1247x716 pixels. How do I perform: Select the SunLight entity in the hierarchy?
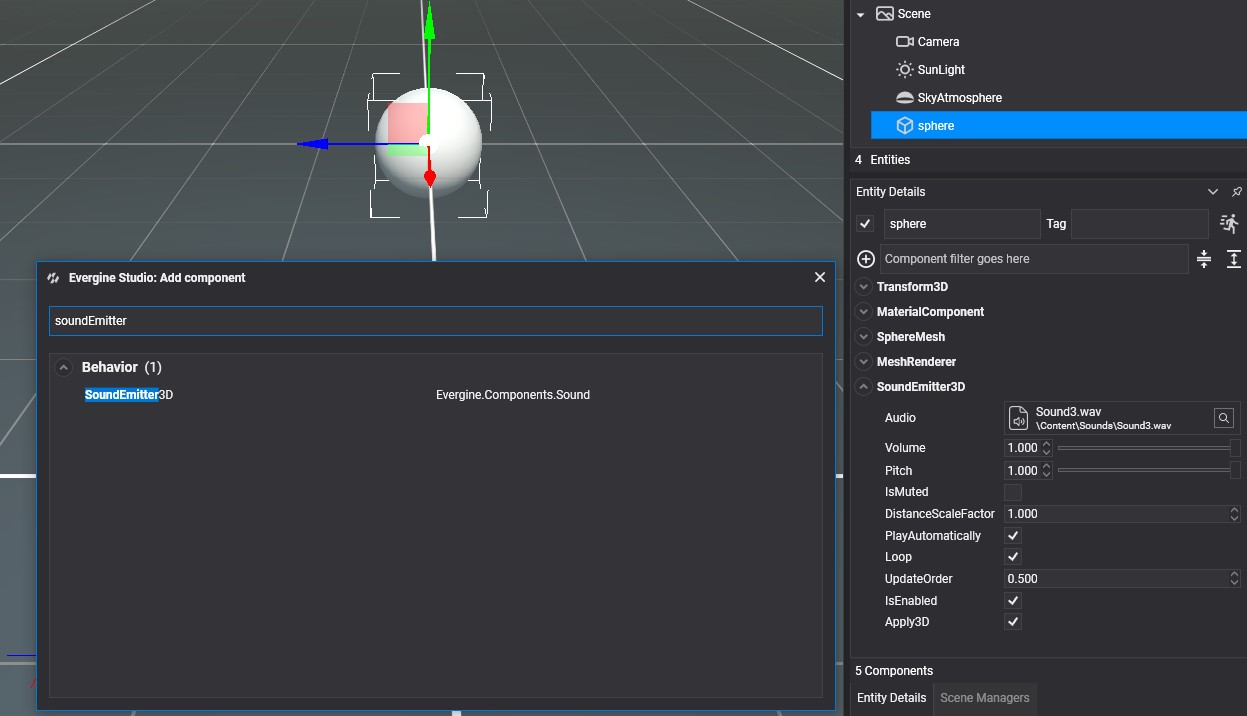pos(940,70)
